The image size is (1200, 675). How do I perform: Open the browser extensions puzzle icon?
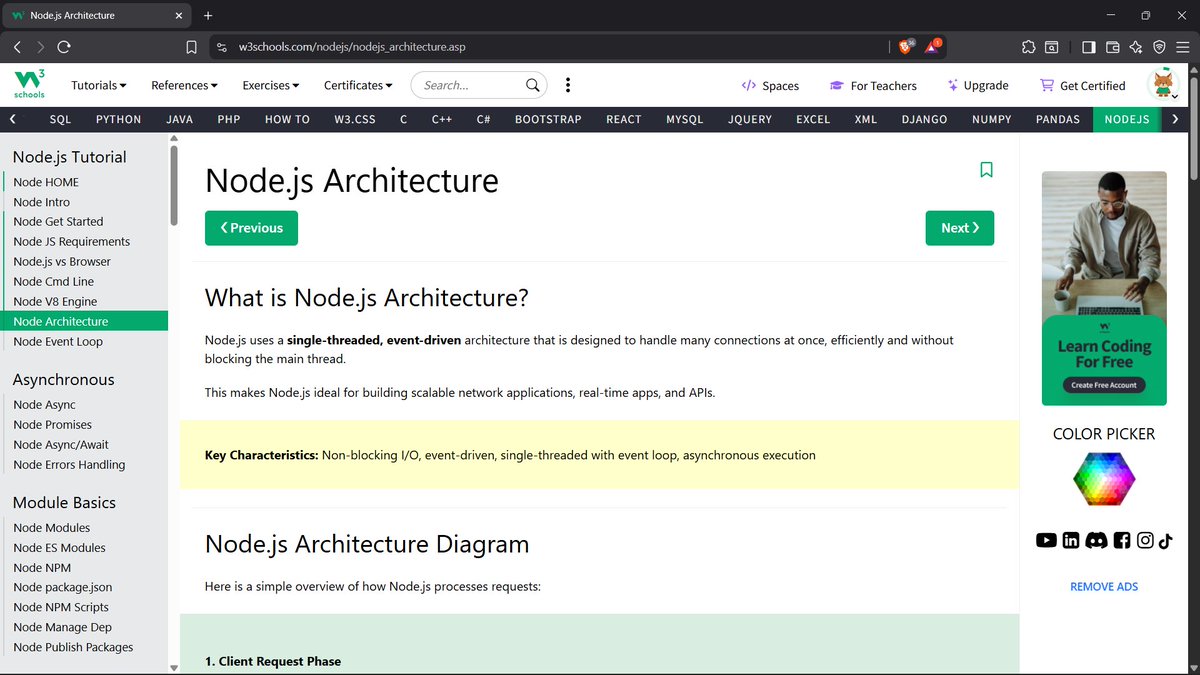coord(1028,47)
